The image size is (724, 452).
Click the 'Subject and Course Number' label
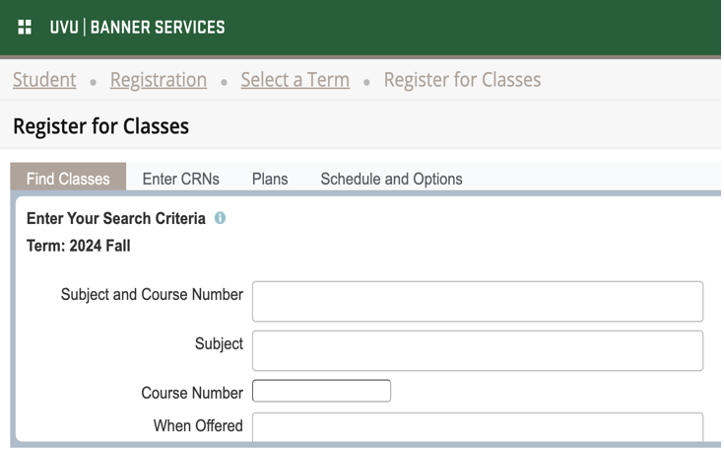click(x=152, y=295)
